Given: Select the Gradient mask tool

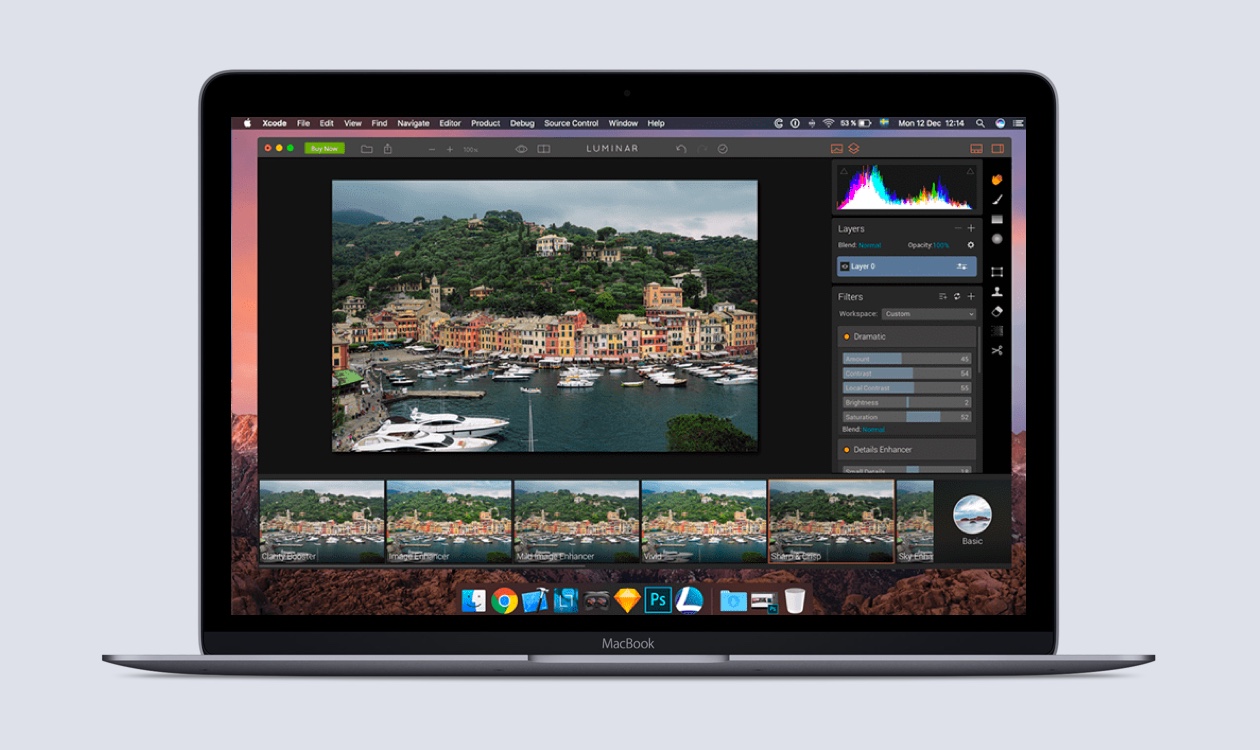Looking at the screenshot, I should (997, 219).
